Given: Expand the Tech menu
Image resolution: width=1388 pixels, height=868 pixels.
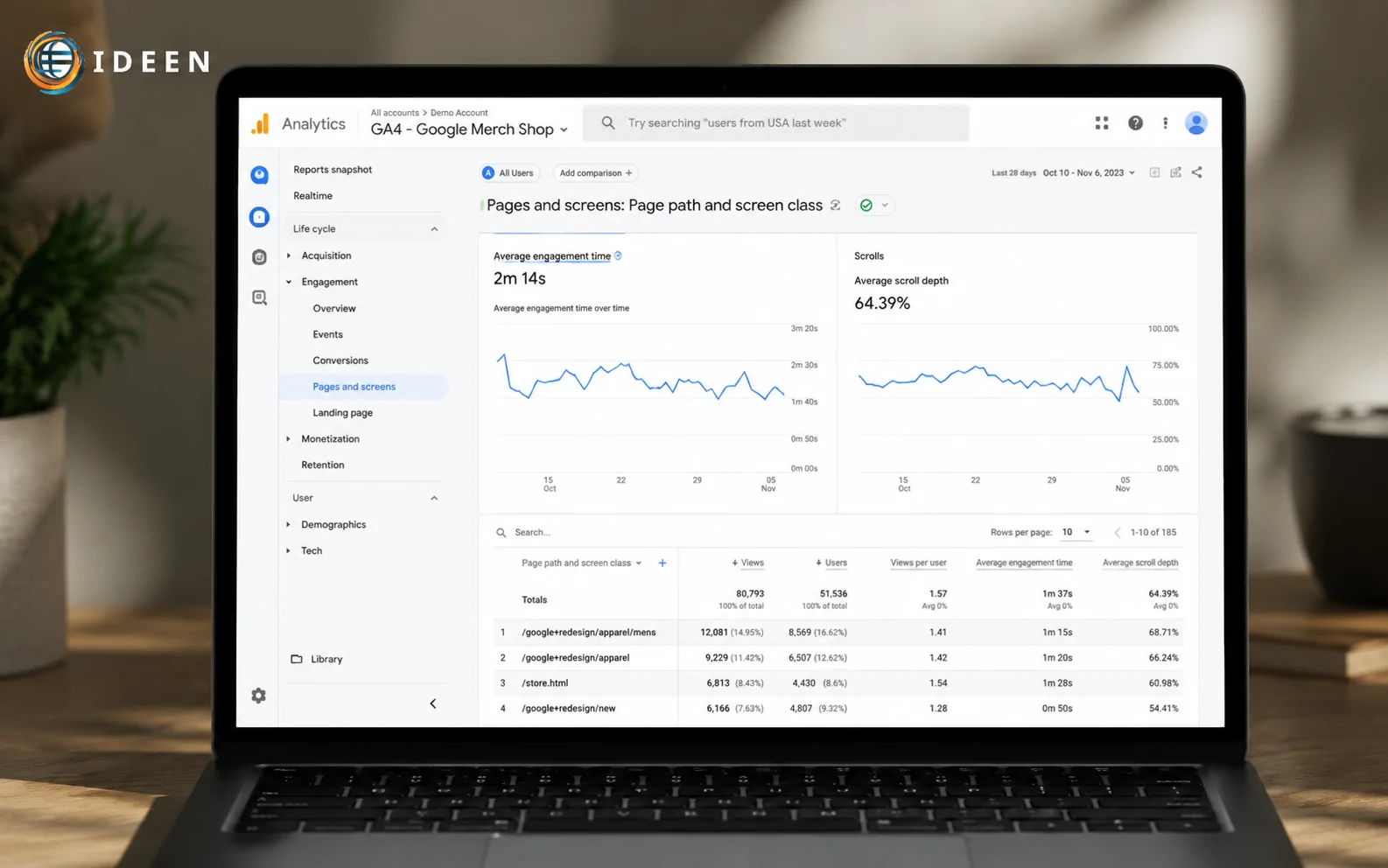Looking at the screenshot, I should coord(288,550).
